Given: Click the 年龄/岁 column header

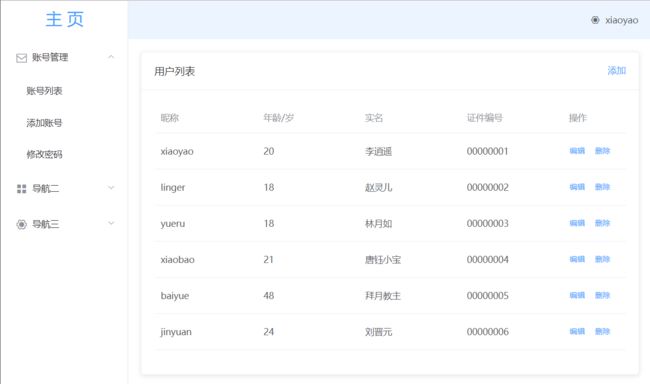Looking at the screenshot, I should (x=279, y=118).
